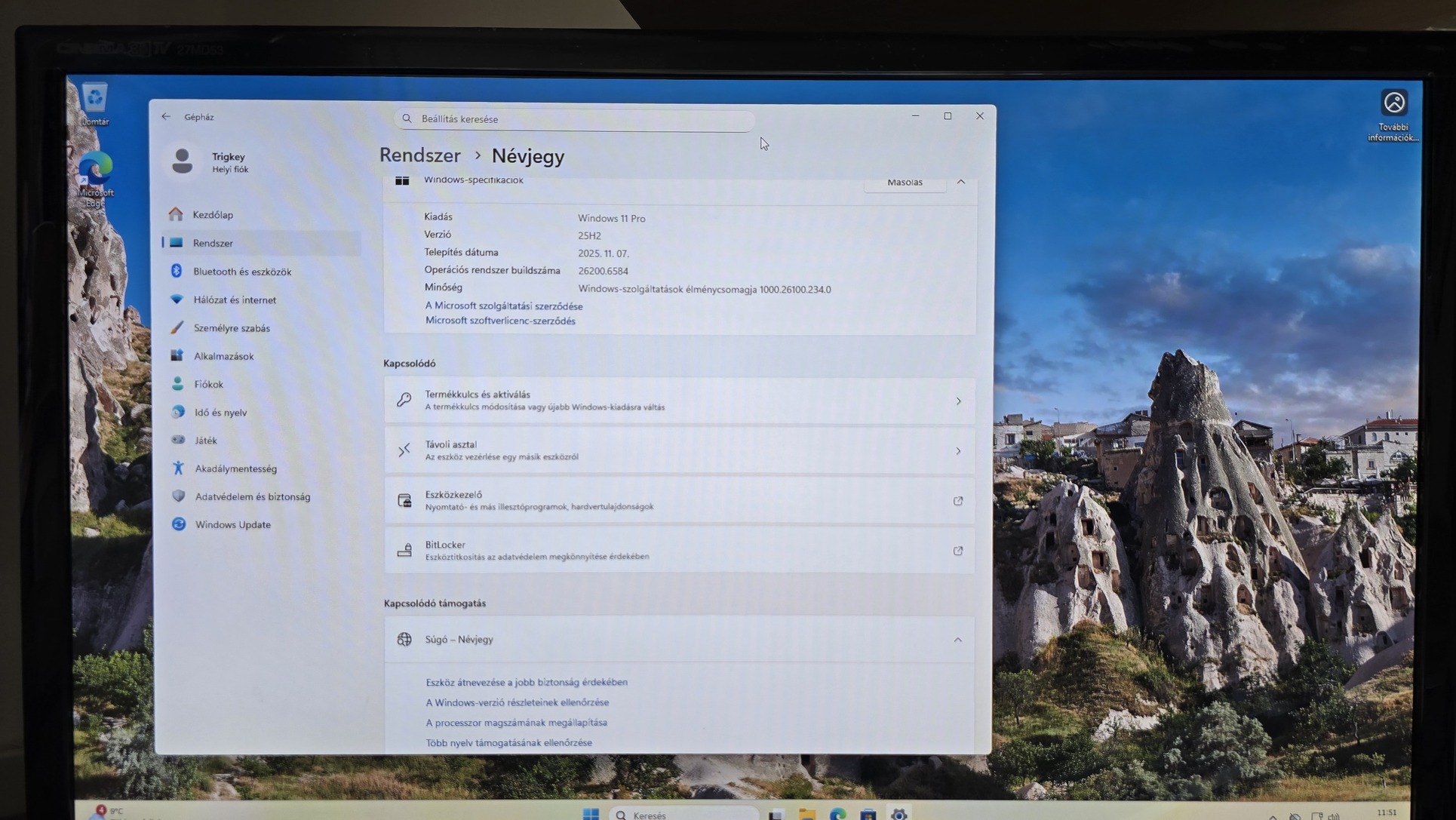Click the back arrow in Settings header

tap(166, 117)
